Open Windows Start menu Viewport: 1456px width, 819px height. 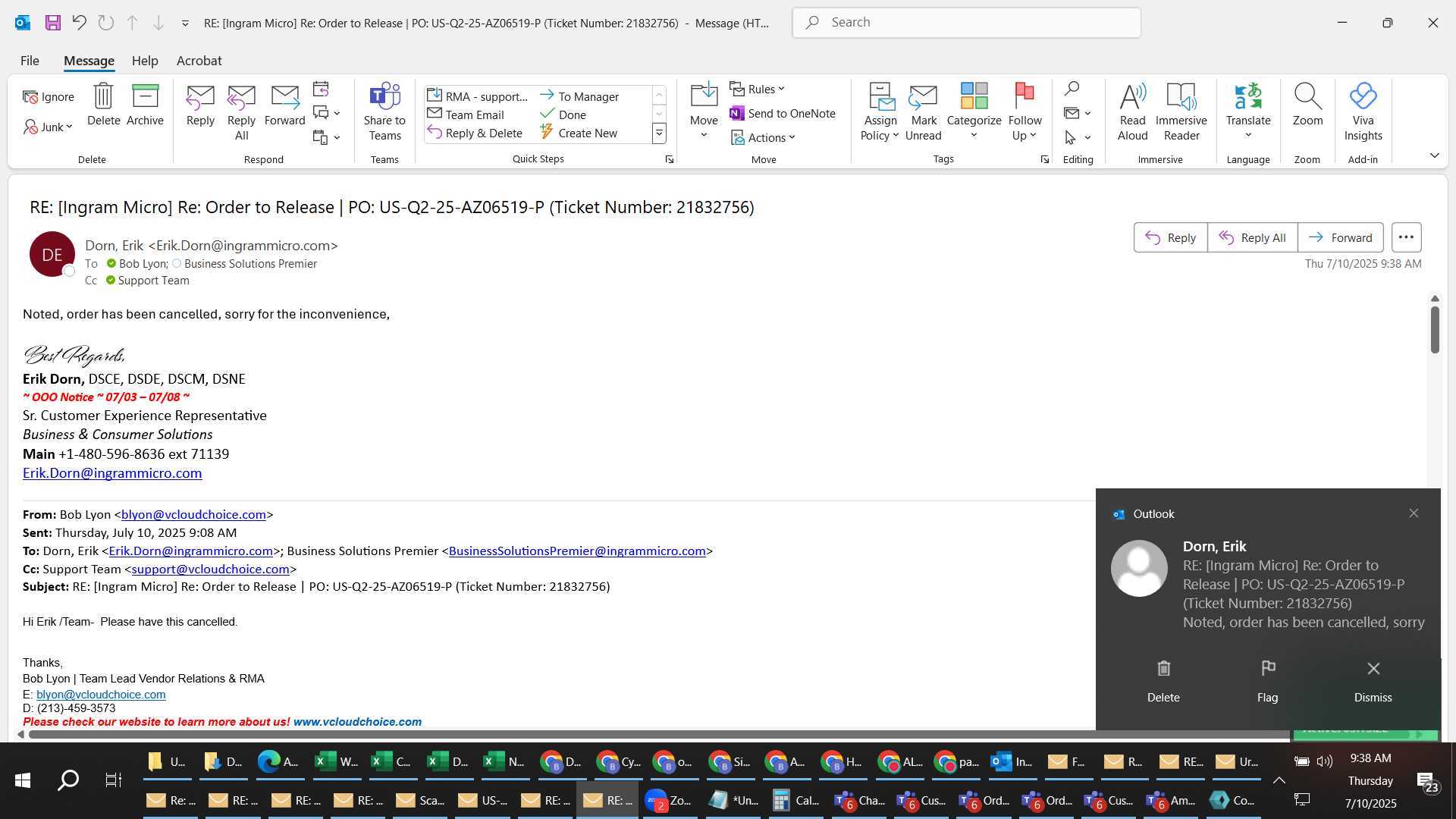(x=23, y=780)
